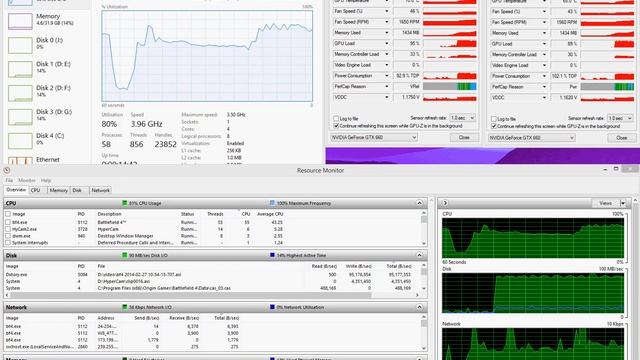Viewport: 640px width, 360px height.
Task: Select Ethernet in Task Manager sidebar
Action: pyautogui.click(x=45, y=160)
